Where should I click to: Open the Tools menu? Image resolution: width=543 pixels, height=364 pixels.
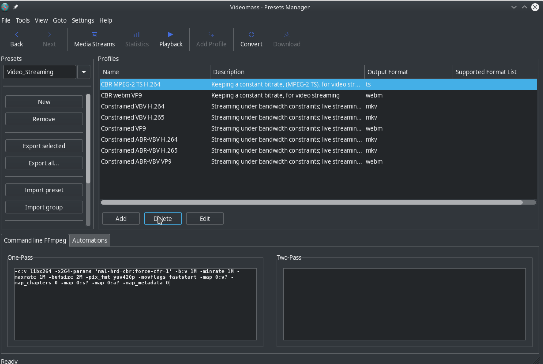[23, 20]
